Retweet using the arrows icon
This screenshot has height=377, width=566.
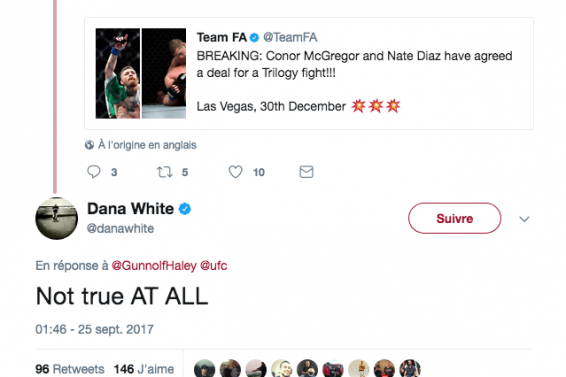(x=164, y=172)
